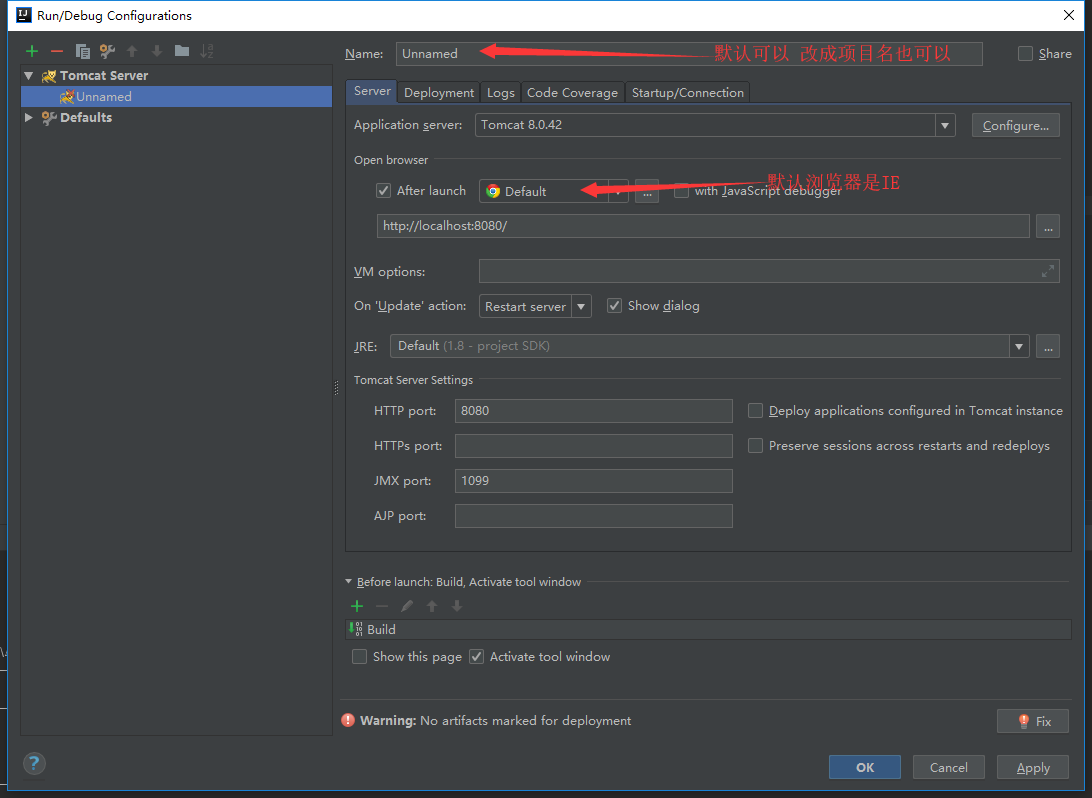Check Show this page checkbox
Viewport: 1092px width, 798px height.
coord(359,657)
